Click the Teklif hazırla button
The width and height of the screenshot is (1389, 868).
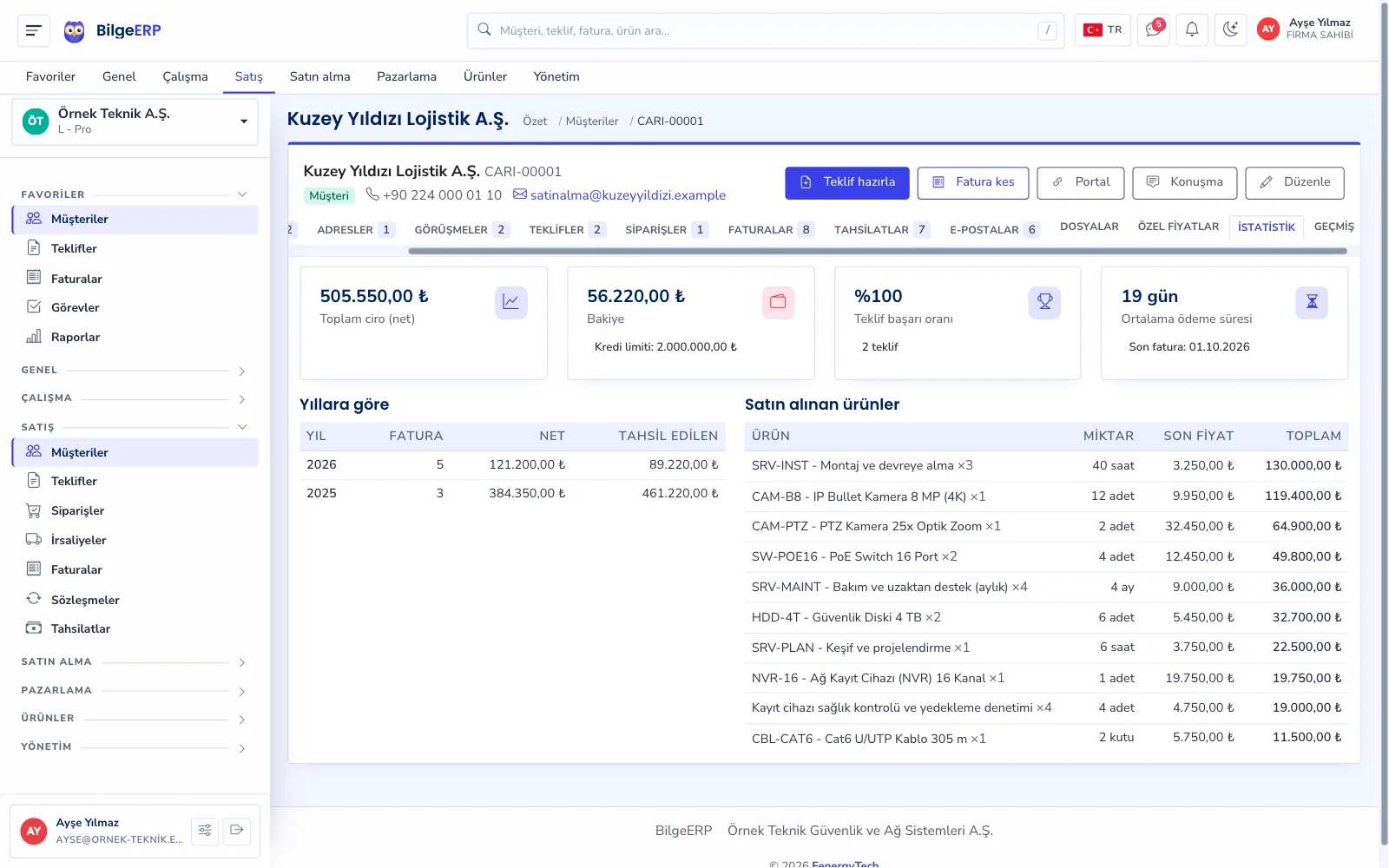(x=847, y=182)
